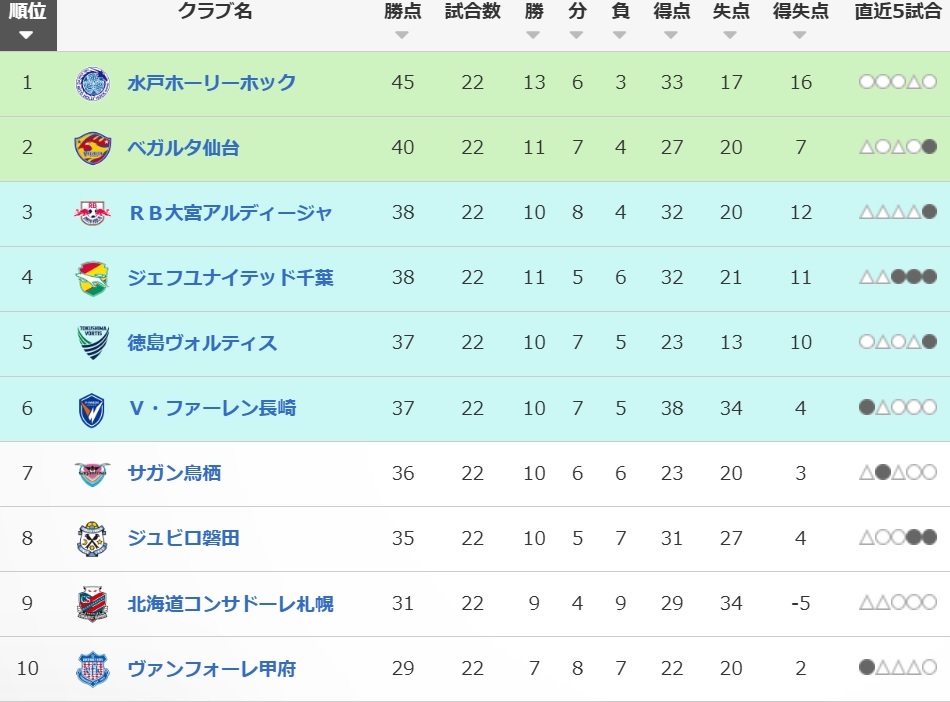Click the Vegalta Sendai club crest

[93, 148]
